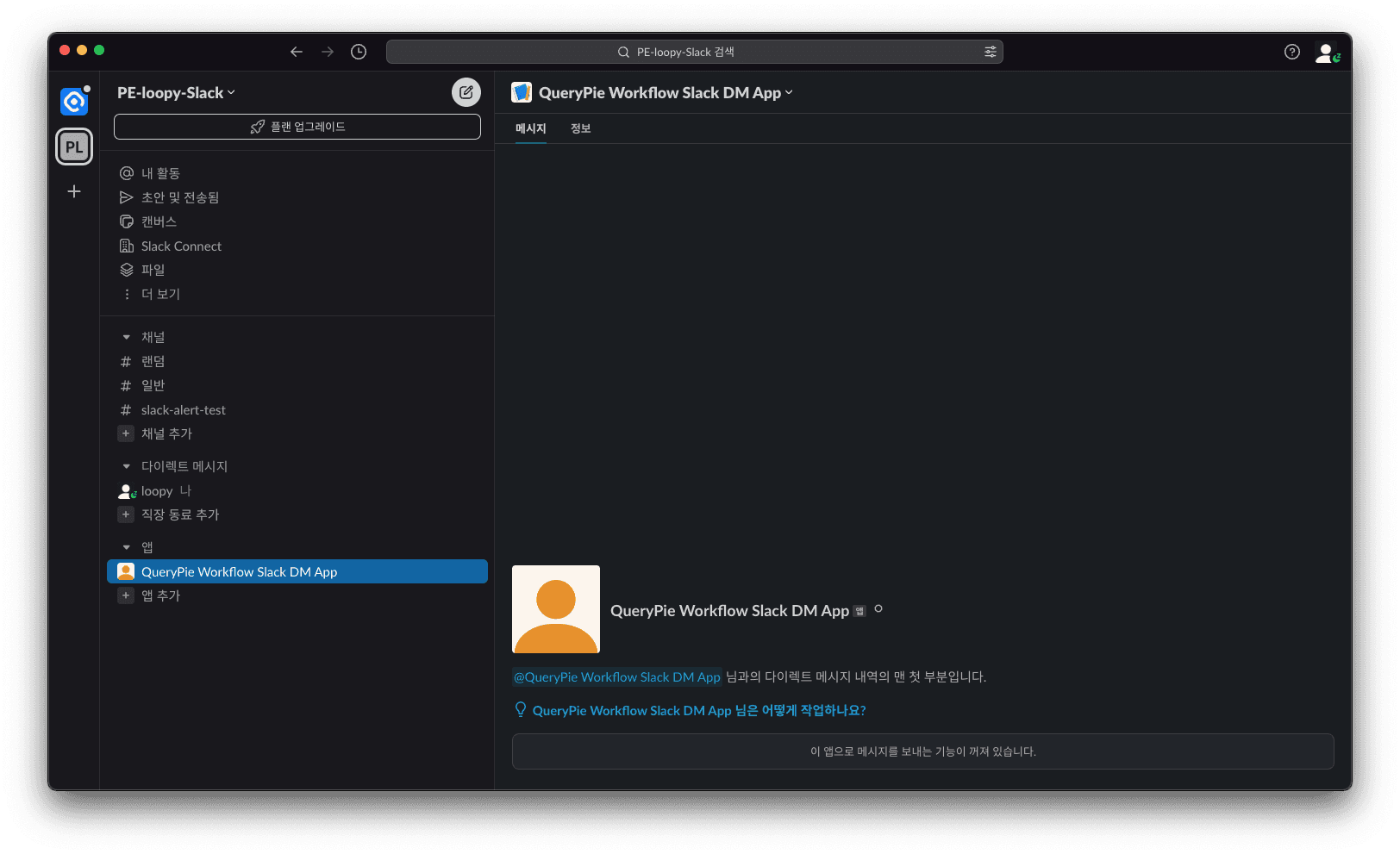Open the PE-loopy-Slack workspace dropdown
1400x854 pixels.
(176, 93)
